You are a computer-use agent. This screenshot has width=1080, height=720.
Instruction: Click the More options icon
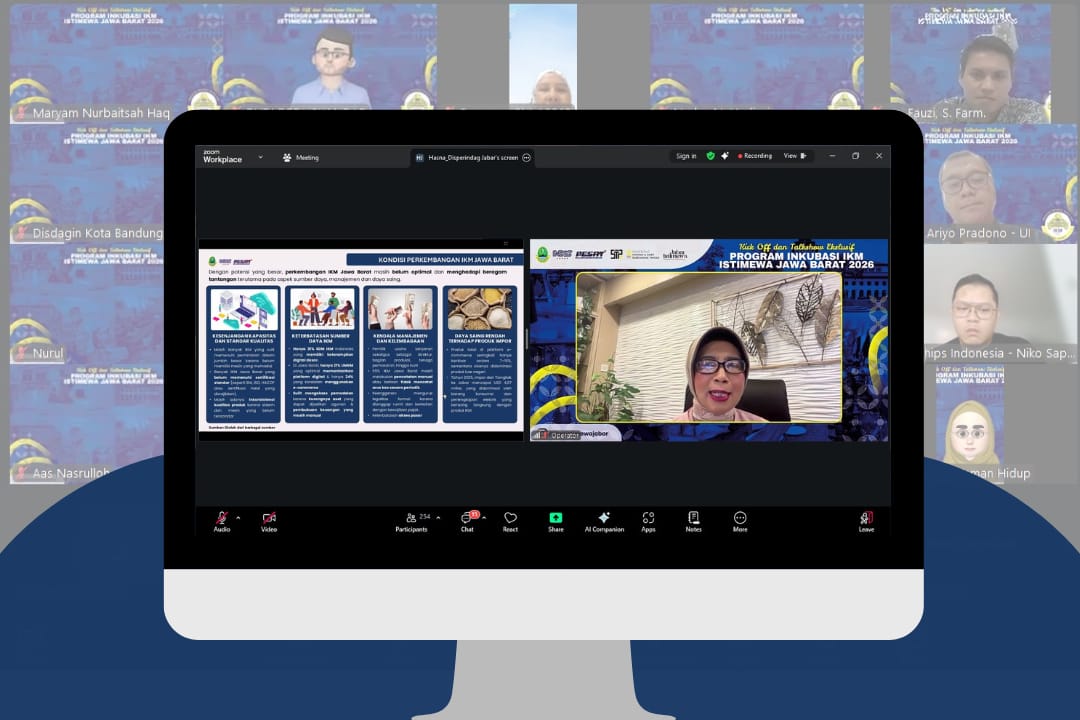click(740, 518)
